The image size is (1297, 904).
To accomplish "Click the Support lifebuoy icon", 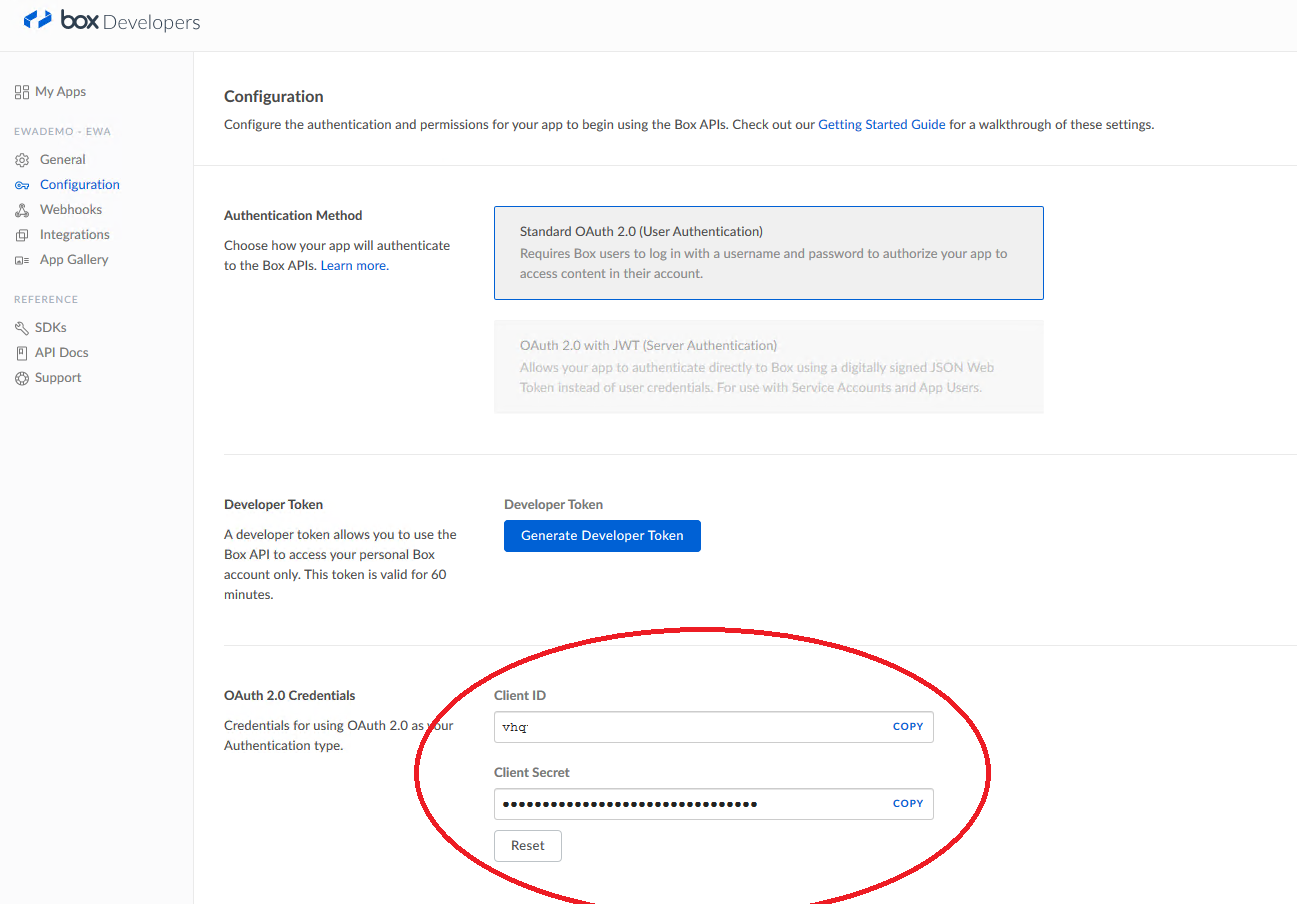I will tap(22, 378).
